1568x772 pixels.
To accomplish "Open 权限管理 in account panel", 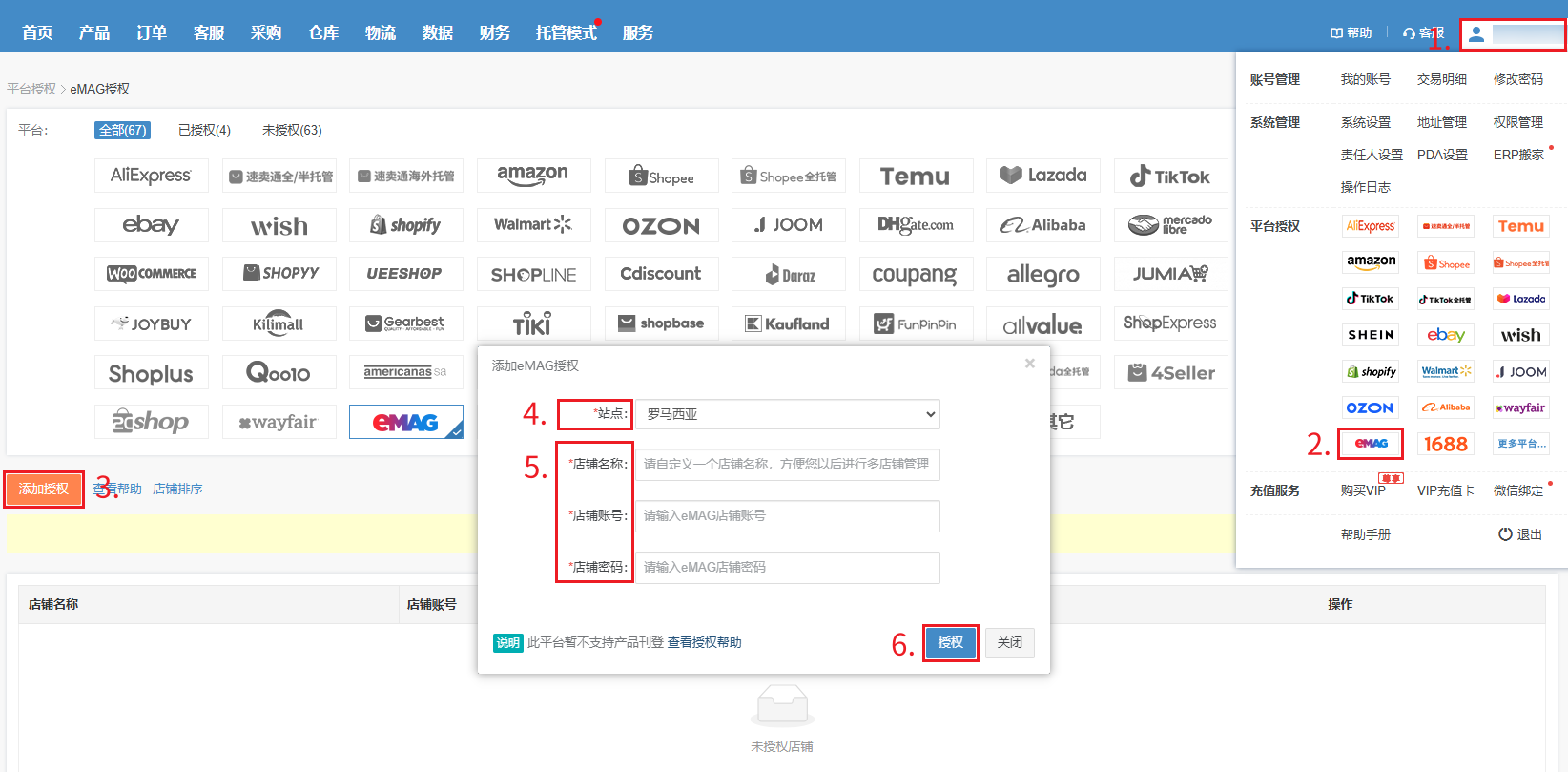I will (1518, 122).
